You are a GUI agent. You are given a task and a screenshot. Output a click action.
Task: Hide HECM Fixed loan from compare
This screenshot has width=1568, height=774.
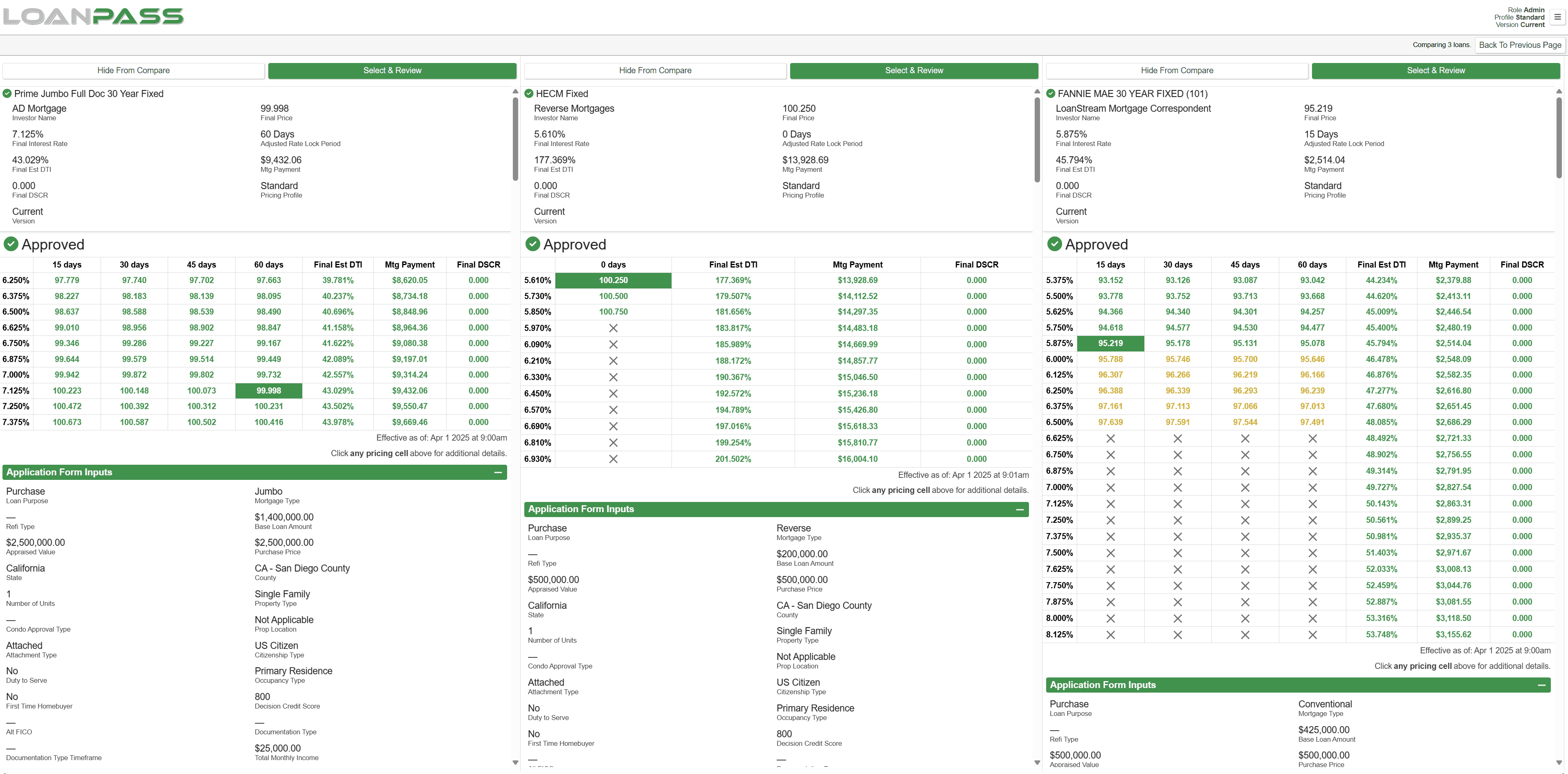pos(655,71)
